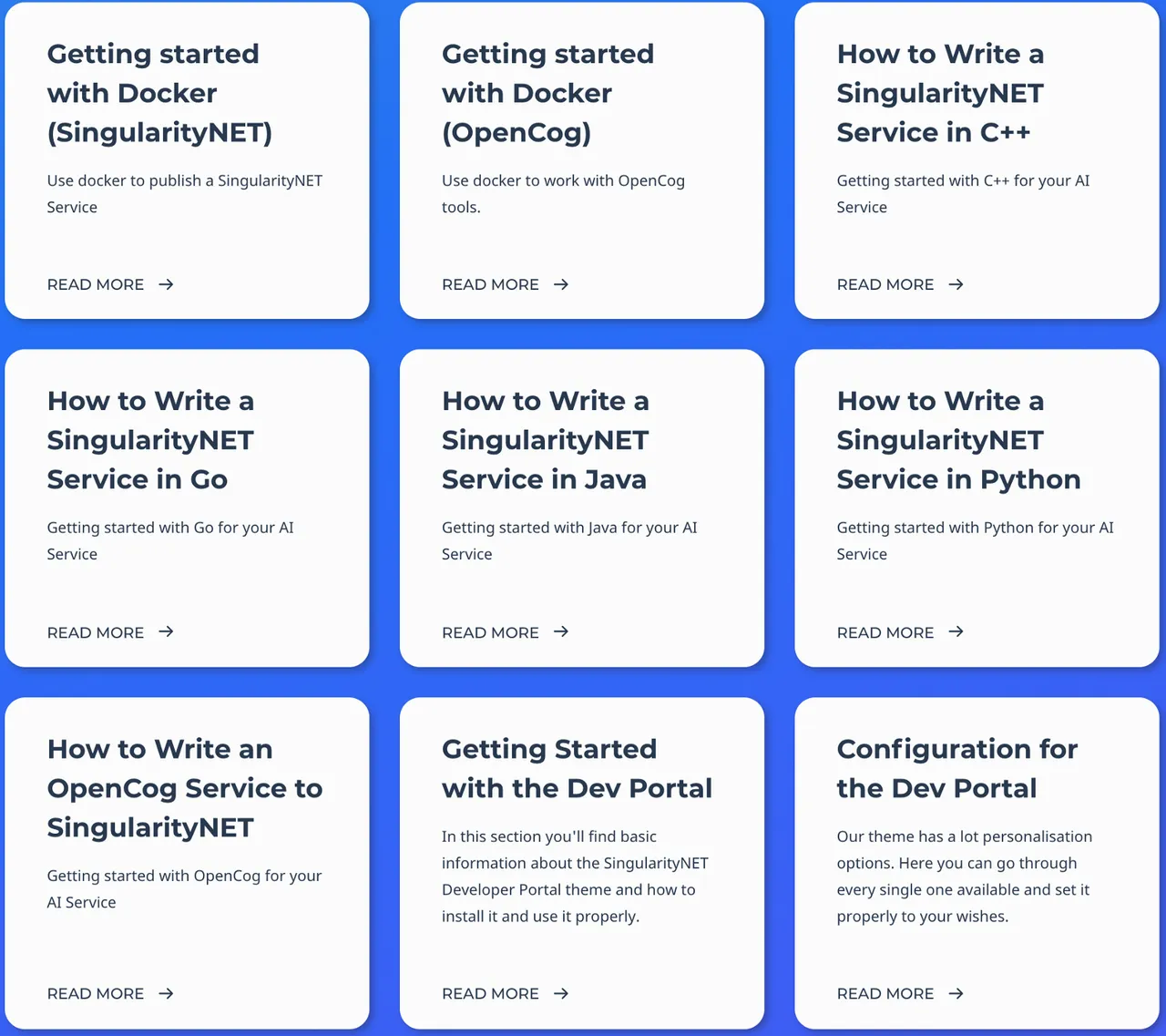Click the arrow icon on Getting started with Docker (SingularityNET) card
1166x1036 pixels.
pyautogui.click(x=166, y=284)
